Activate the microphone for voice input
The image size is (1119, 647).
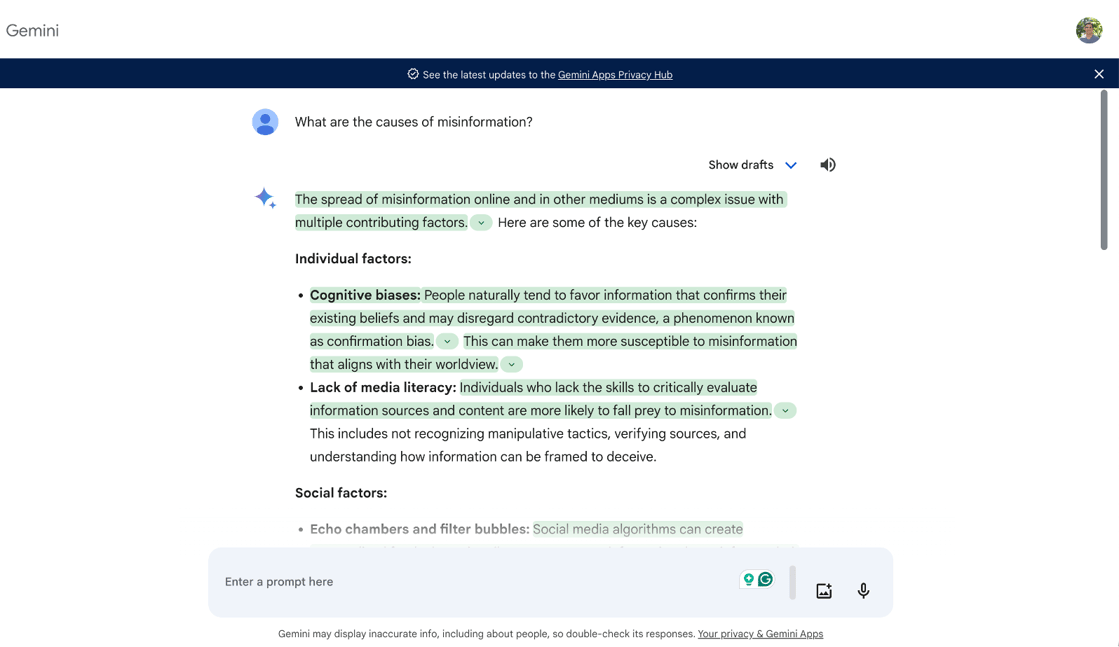pos(863,591)
